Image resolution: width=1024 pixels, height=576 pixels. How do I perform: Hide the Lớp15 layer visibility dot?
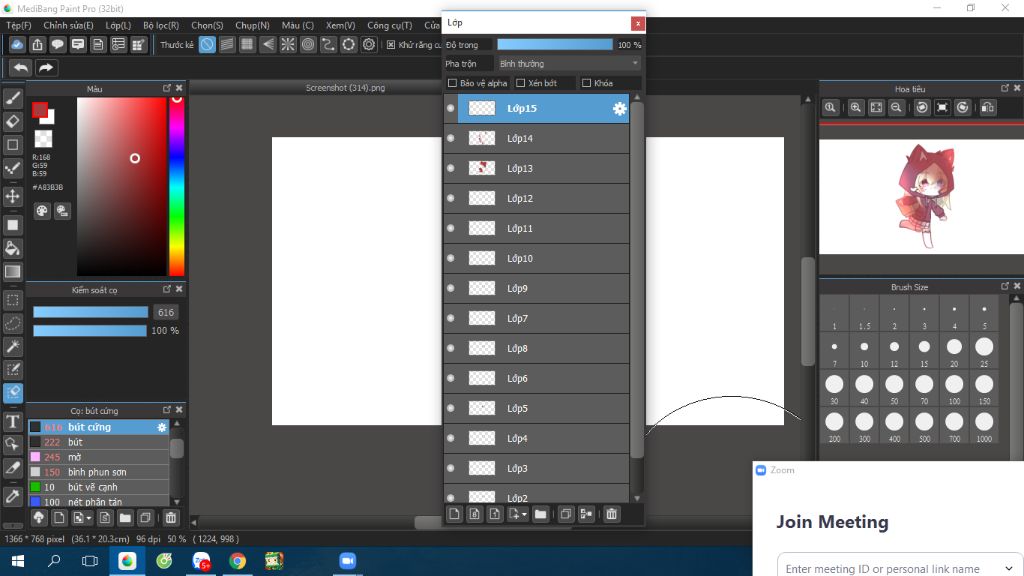pos(451,108)
